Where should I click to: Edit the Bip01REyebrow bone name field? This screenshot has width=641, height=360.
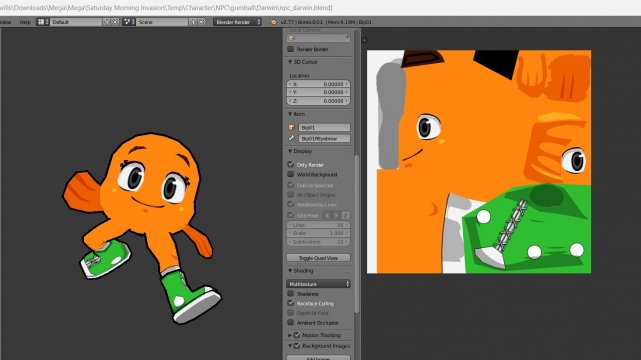[x=324, y=139]
